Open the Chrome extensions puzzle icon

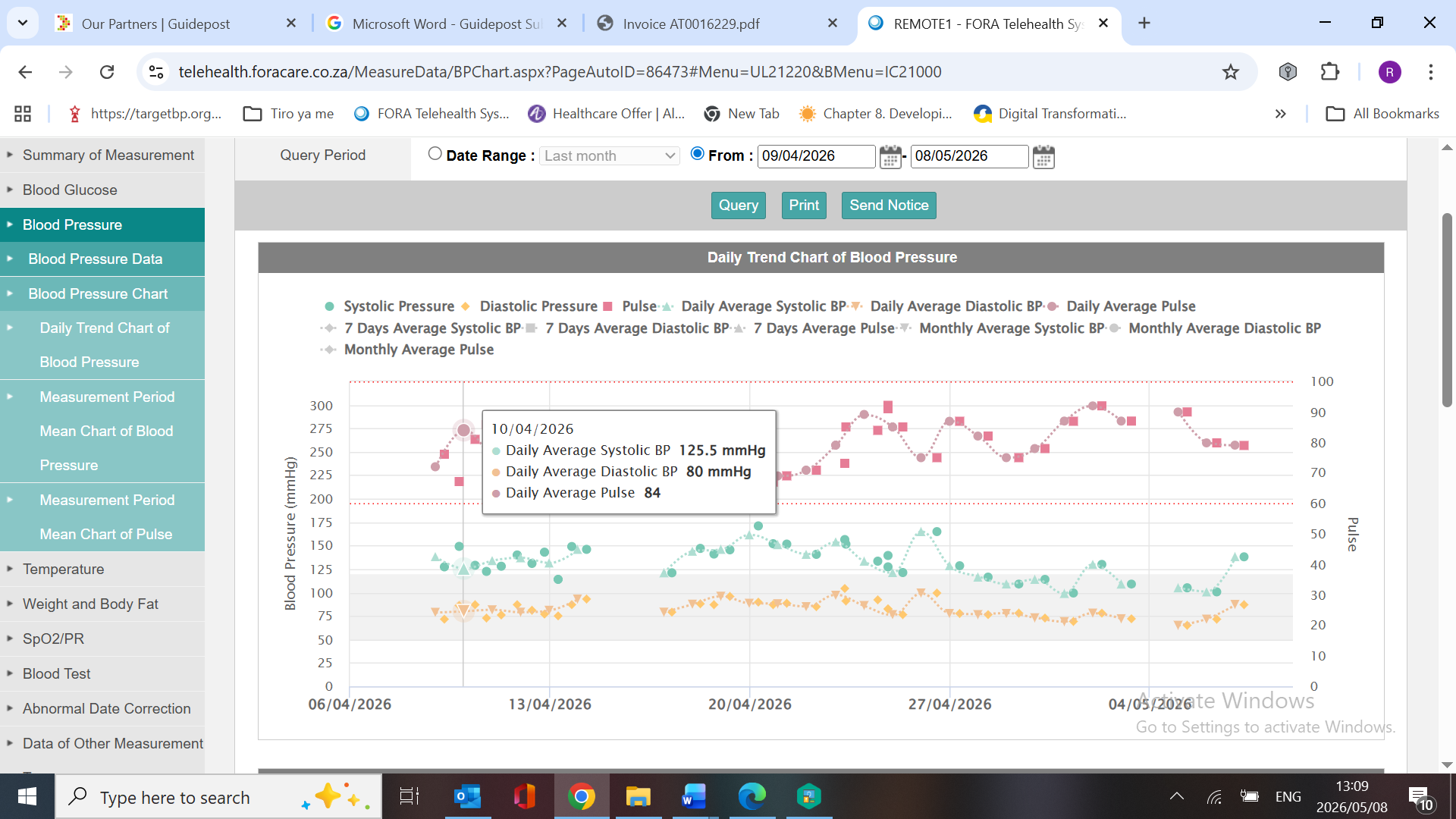(x=1330, y=72)
